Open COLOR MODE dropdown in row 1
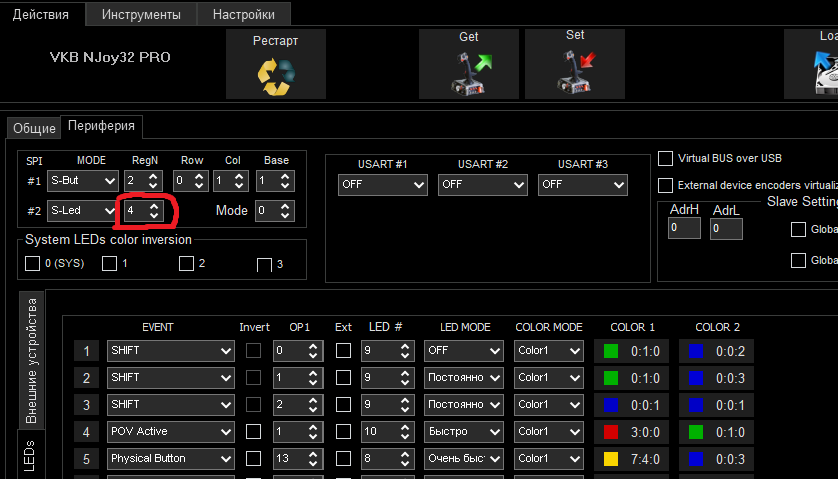Image resolution: width=838 pixels, height=479 pixels. (549, 351)
